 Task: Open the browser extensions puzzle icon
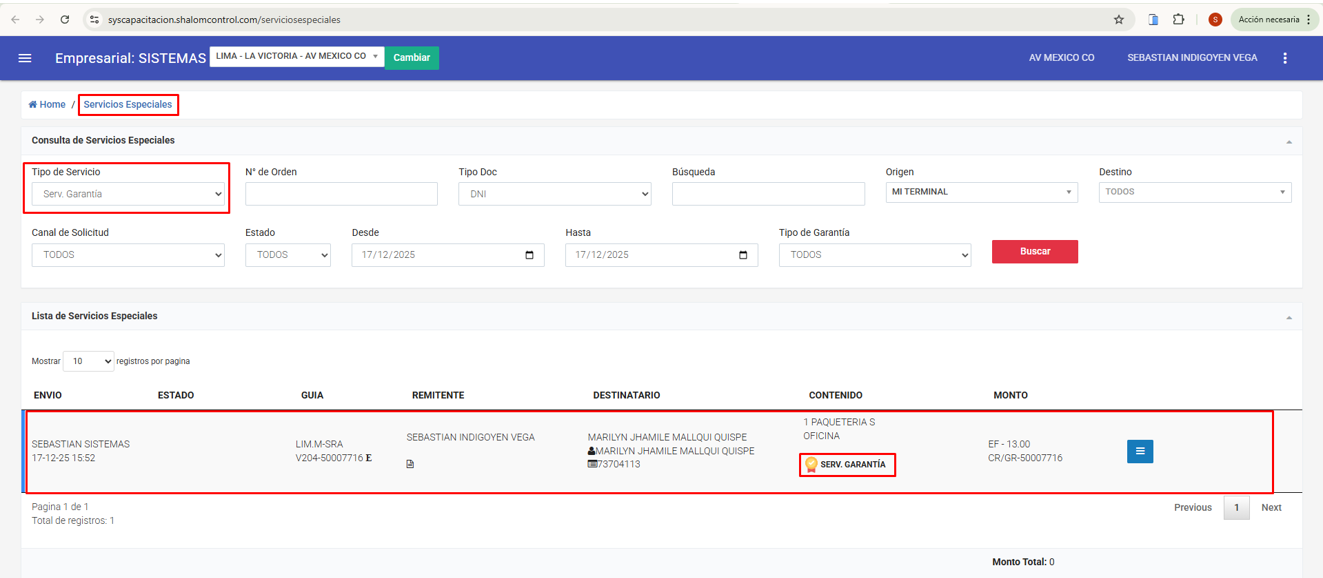point(1179,19)
